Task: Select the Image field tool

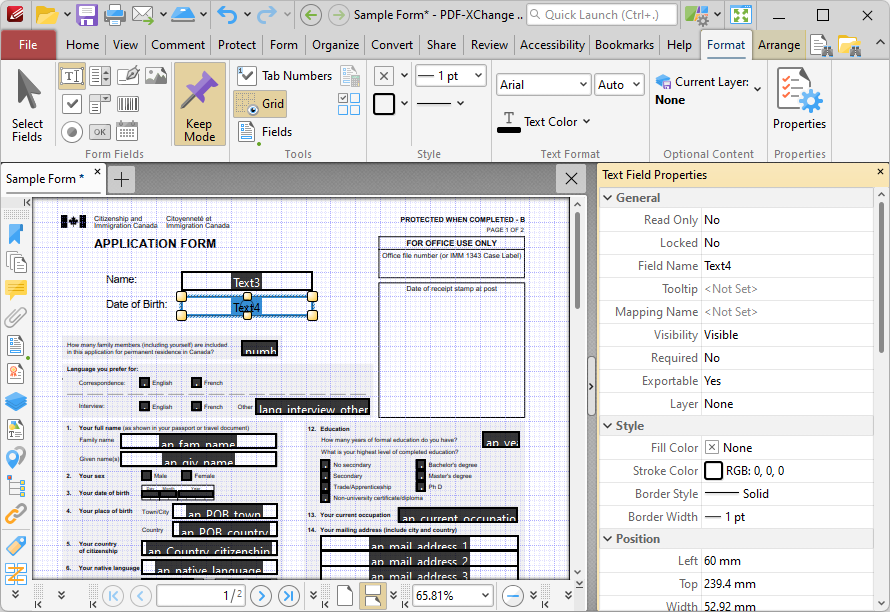Action: (x=156, y=76)
